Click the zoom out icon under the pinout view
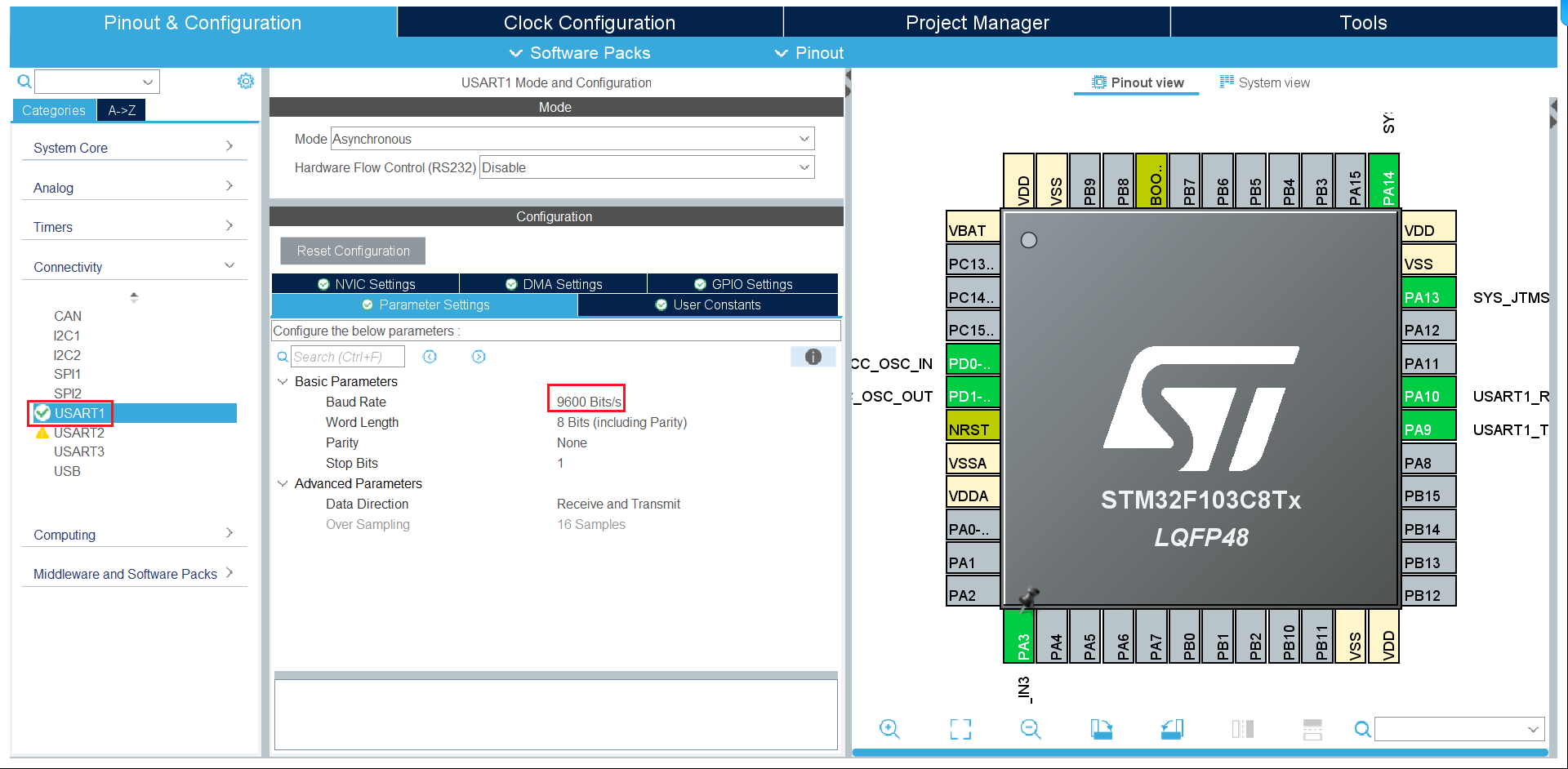The height and width of the screenshot is (769, 1568). point(1031,729)
